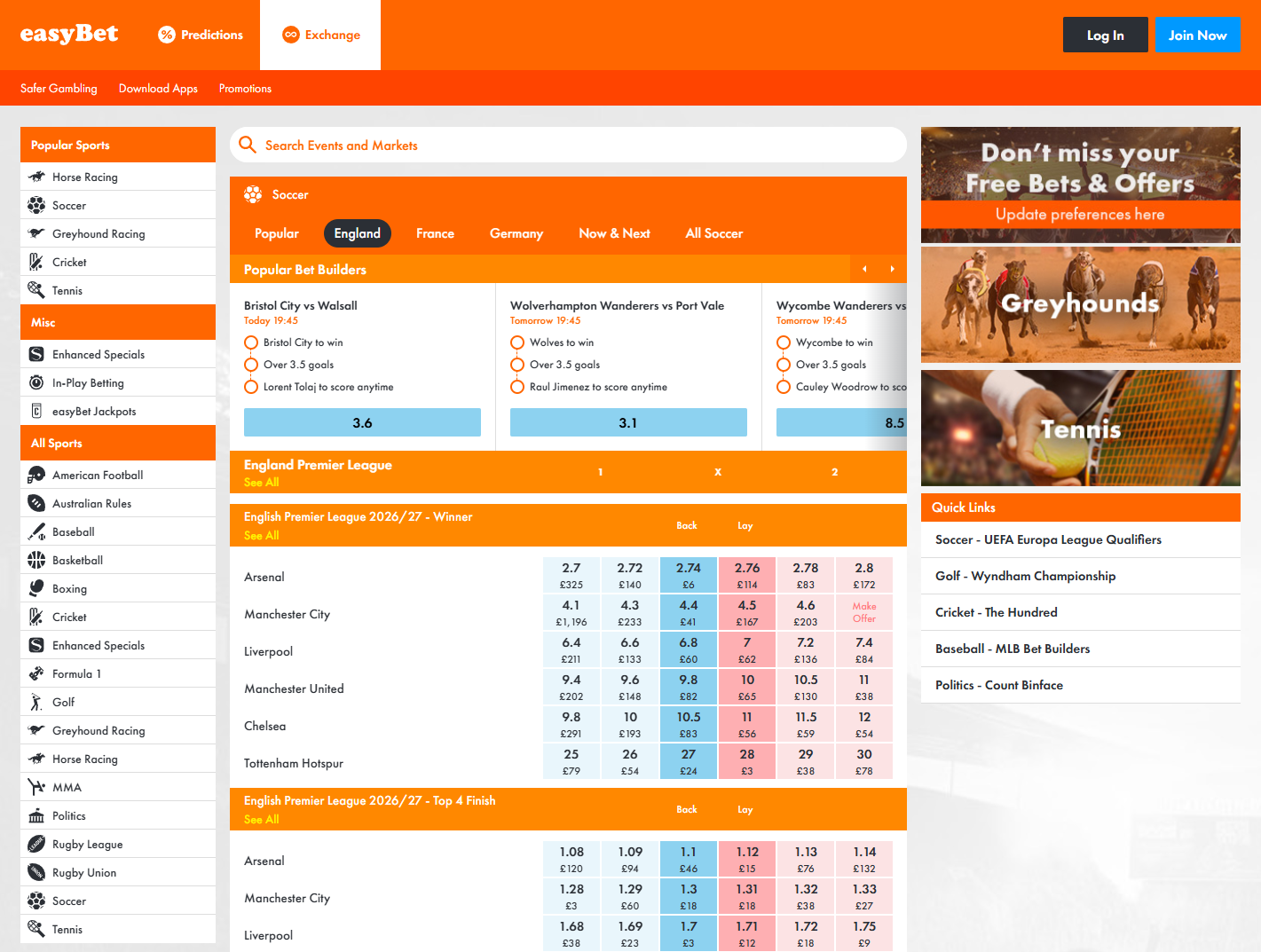Click the easyBet logo
Image resolution: width=1261 pixels, height=952 pixels.
(69, 34)
